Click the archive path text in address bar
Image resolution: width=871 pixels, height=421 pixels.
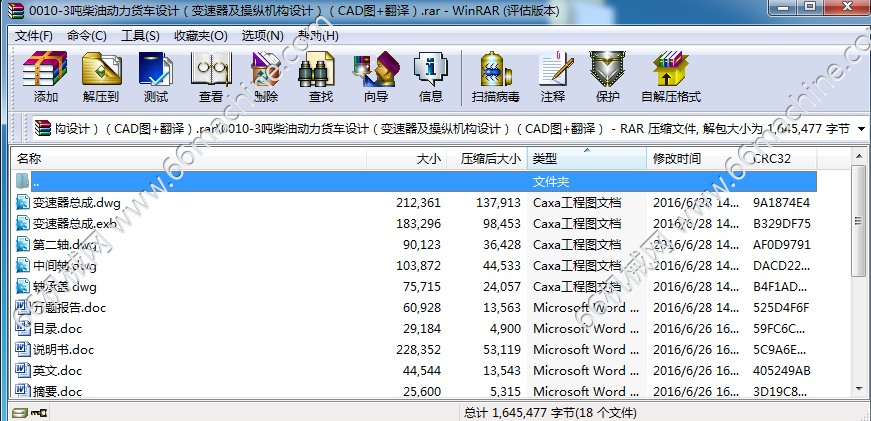[x=452, y=129]
